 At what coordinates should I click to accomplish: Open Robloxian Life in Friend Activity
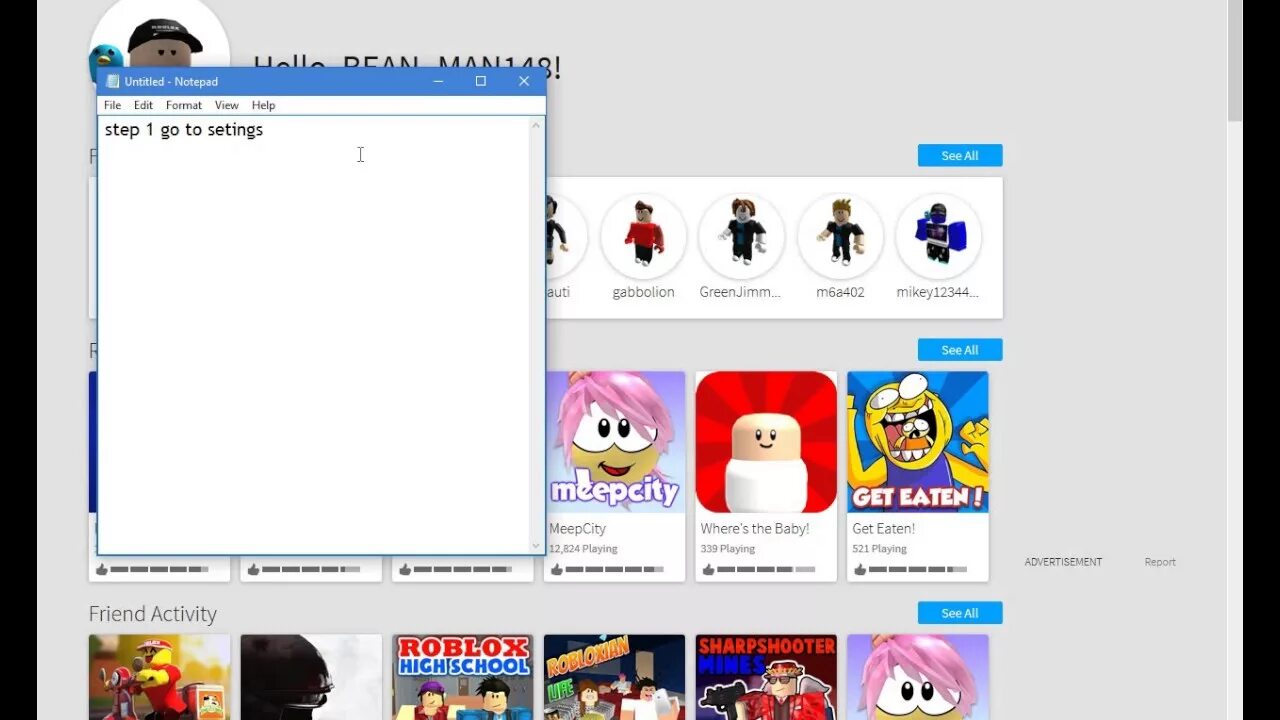(x=615, y=677)
